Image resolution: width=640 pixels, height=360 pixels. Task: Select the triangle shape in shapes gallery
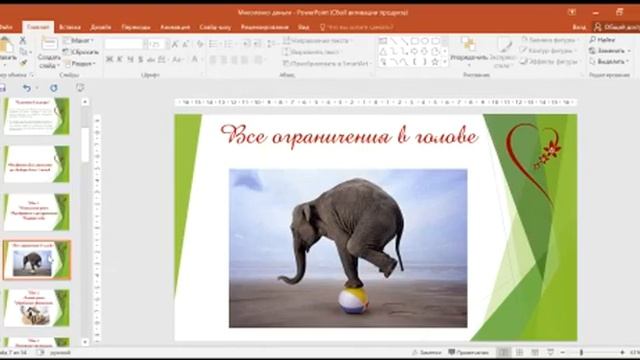tap(383, 51)
